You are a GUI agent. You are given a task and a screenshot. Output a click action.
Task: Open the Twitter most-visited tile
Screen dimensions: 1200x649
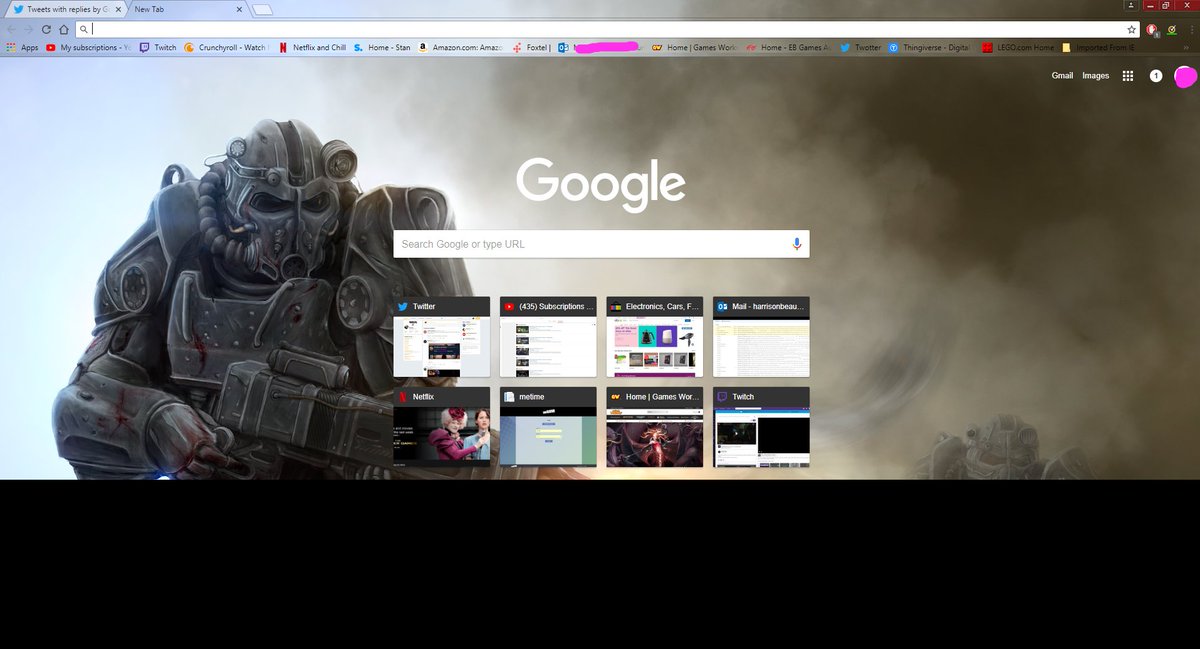[441, 337]
